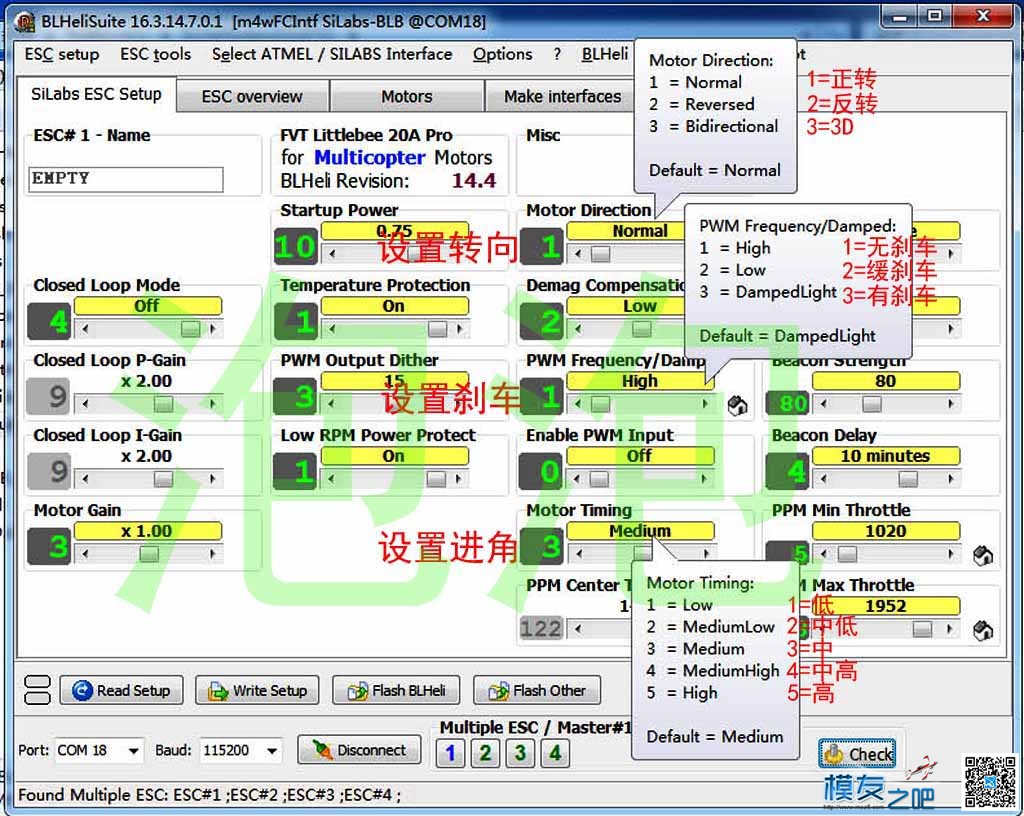
Task: Click the BLHeliSuite app icon in title bar
Action: click(24, 22)
